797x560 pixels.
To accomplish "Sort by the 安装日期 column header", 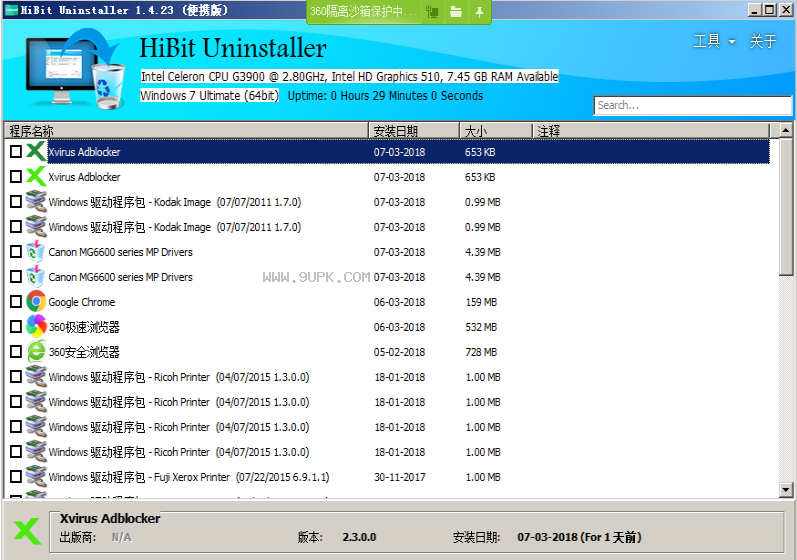I will pos(414,131).
